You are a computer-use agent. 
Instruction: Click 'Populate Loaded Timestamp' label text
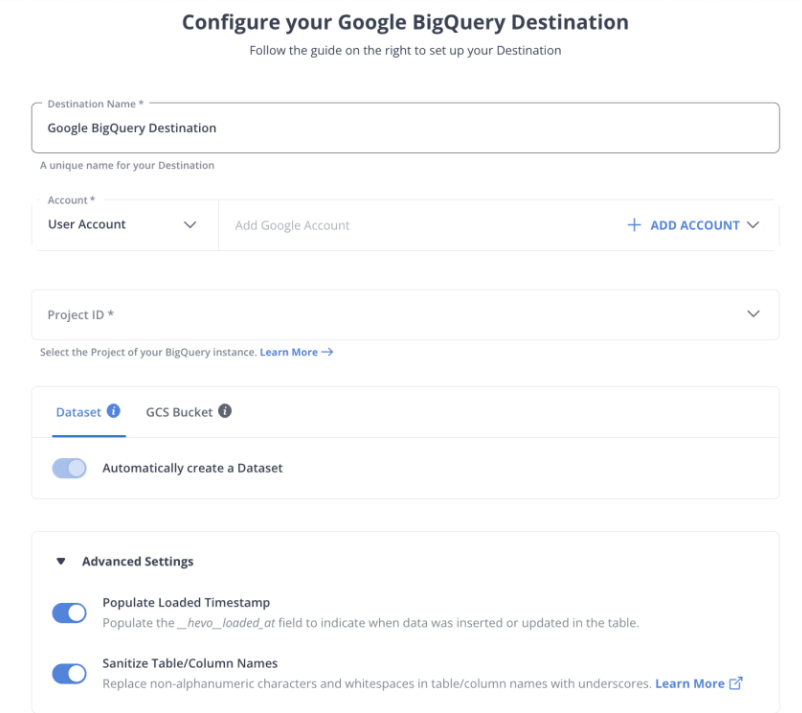point(186,603)
